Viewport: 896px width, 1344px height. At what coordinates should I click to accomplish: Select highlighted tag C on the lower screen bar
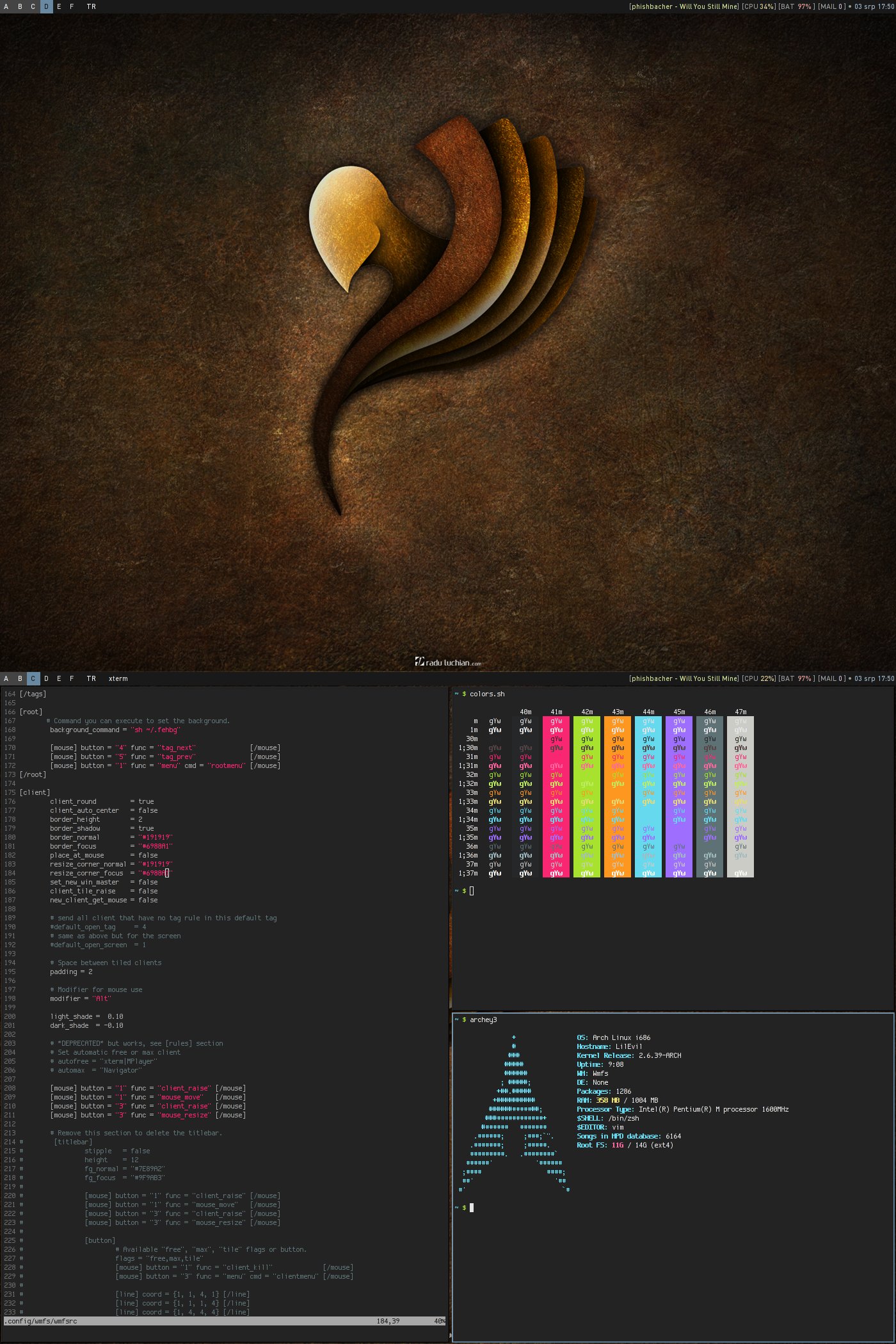pos(33,678)
